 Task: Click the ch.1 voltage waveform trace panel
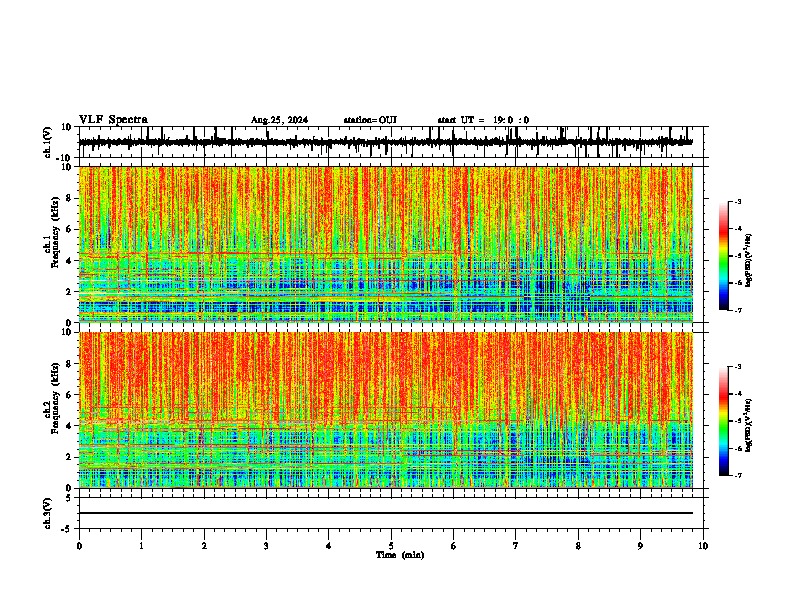[x=391, y=142]
